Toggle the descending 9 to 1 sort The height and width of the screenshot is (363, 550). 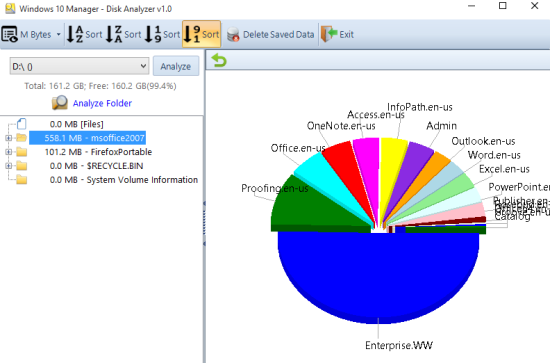tap(201, 34)
